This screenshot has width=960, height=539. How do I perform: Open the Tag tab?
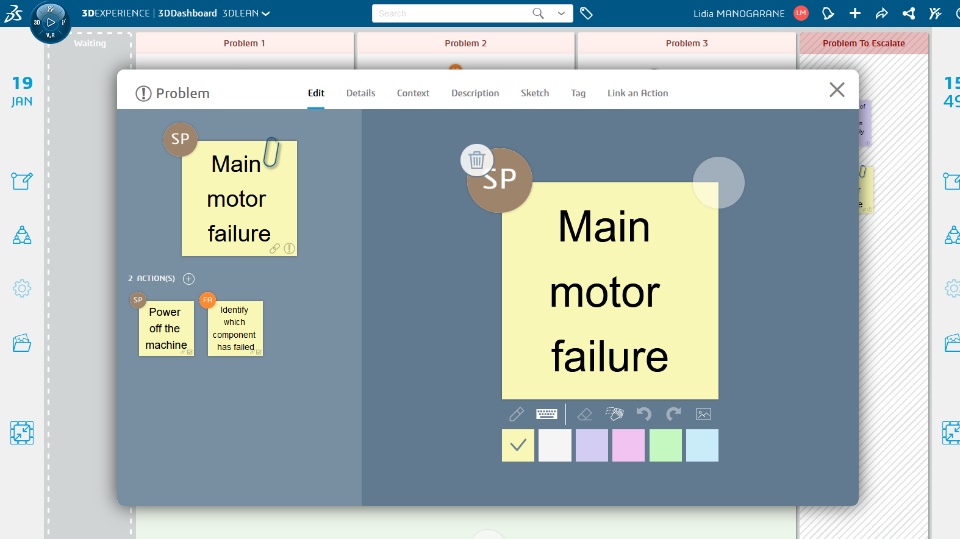point(578,93)
